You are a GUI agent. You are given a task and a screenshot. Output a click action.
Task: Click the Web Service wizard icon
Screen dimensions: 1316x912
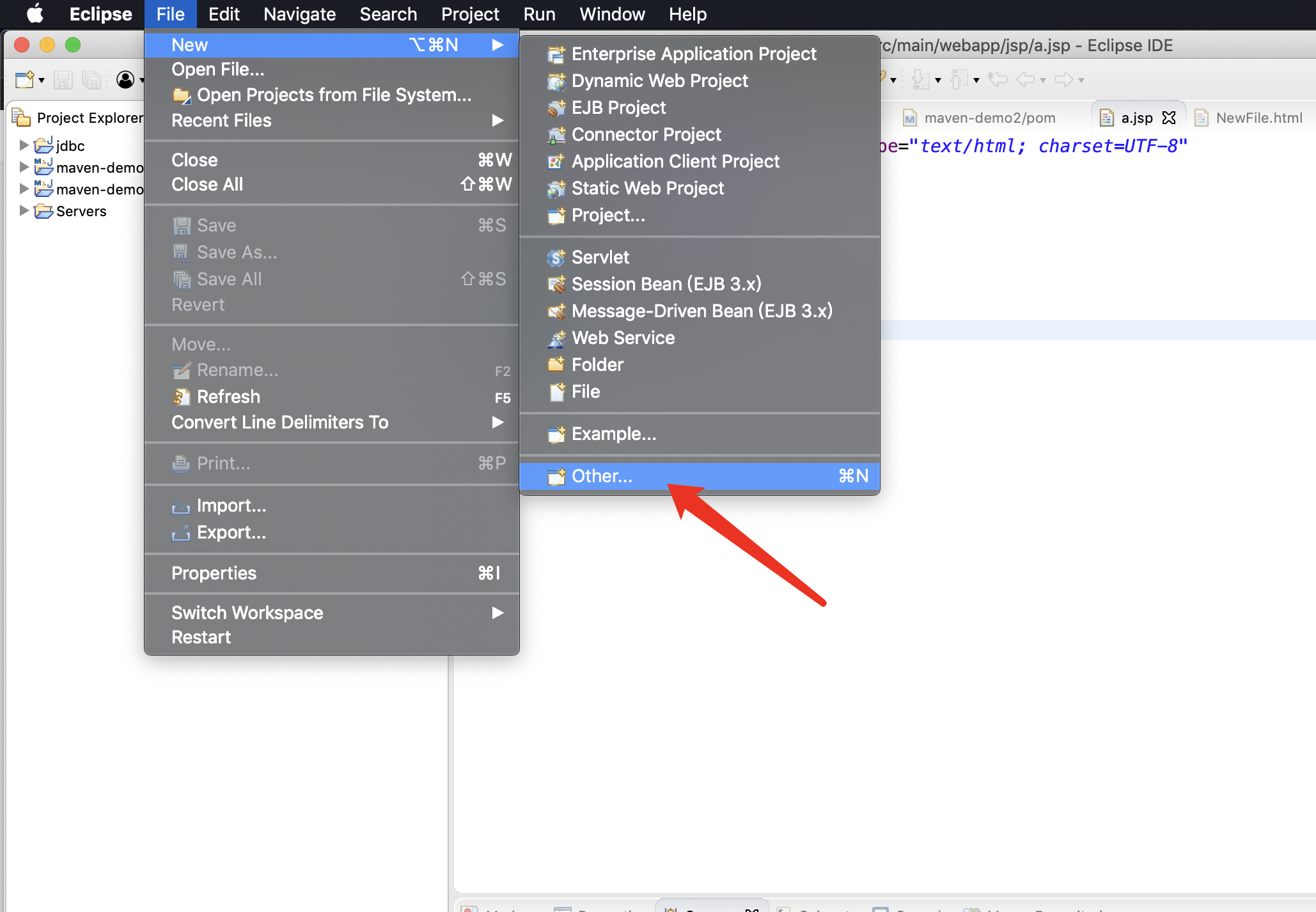(556, 338)
